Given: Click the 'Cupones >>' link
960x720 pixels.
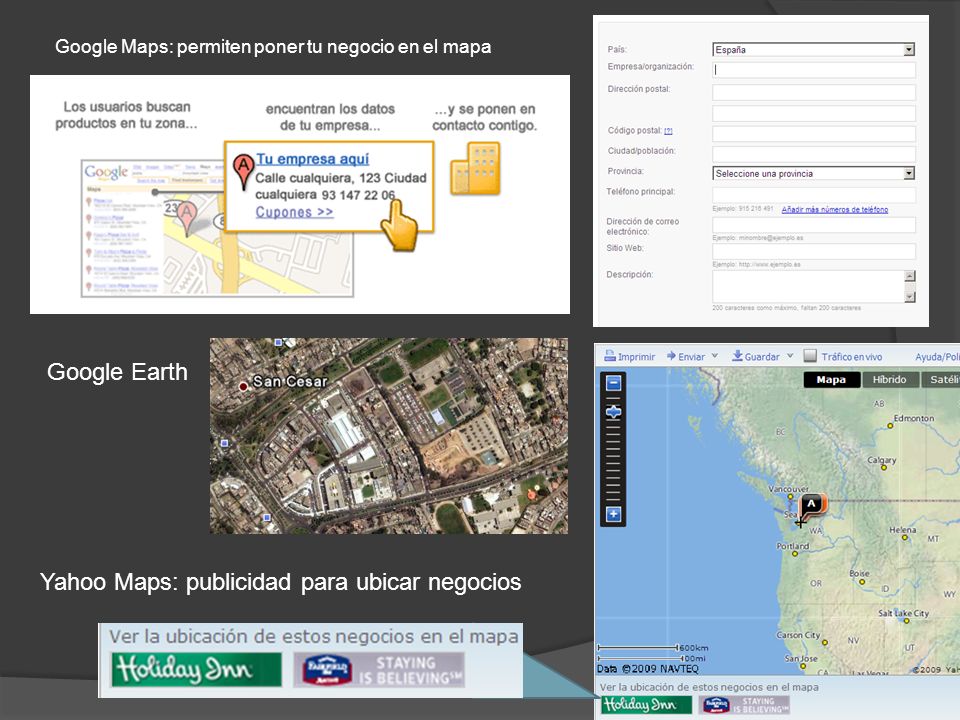Looking at the screenshot, I should coord(294,212).
